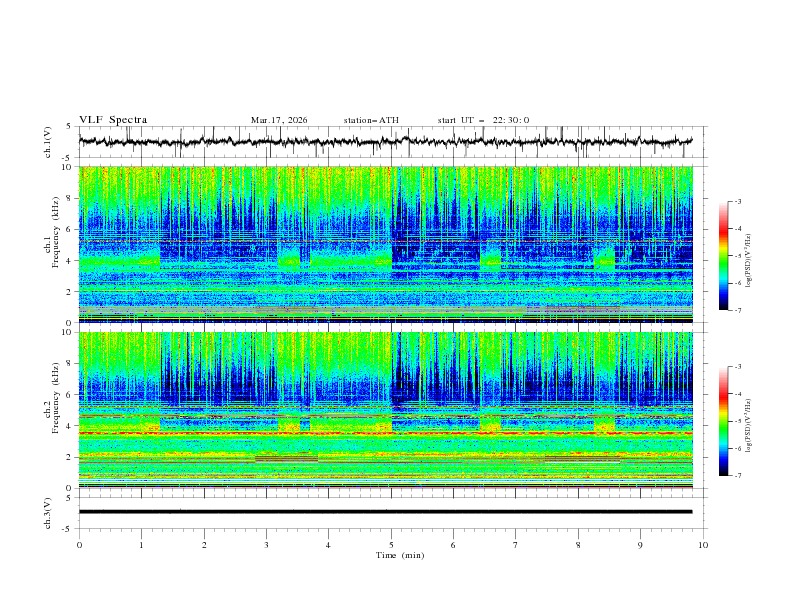Click the "-4" label on ch.2 color bar
Screen dimensions: 792x612
coord(737,394)
